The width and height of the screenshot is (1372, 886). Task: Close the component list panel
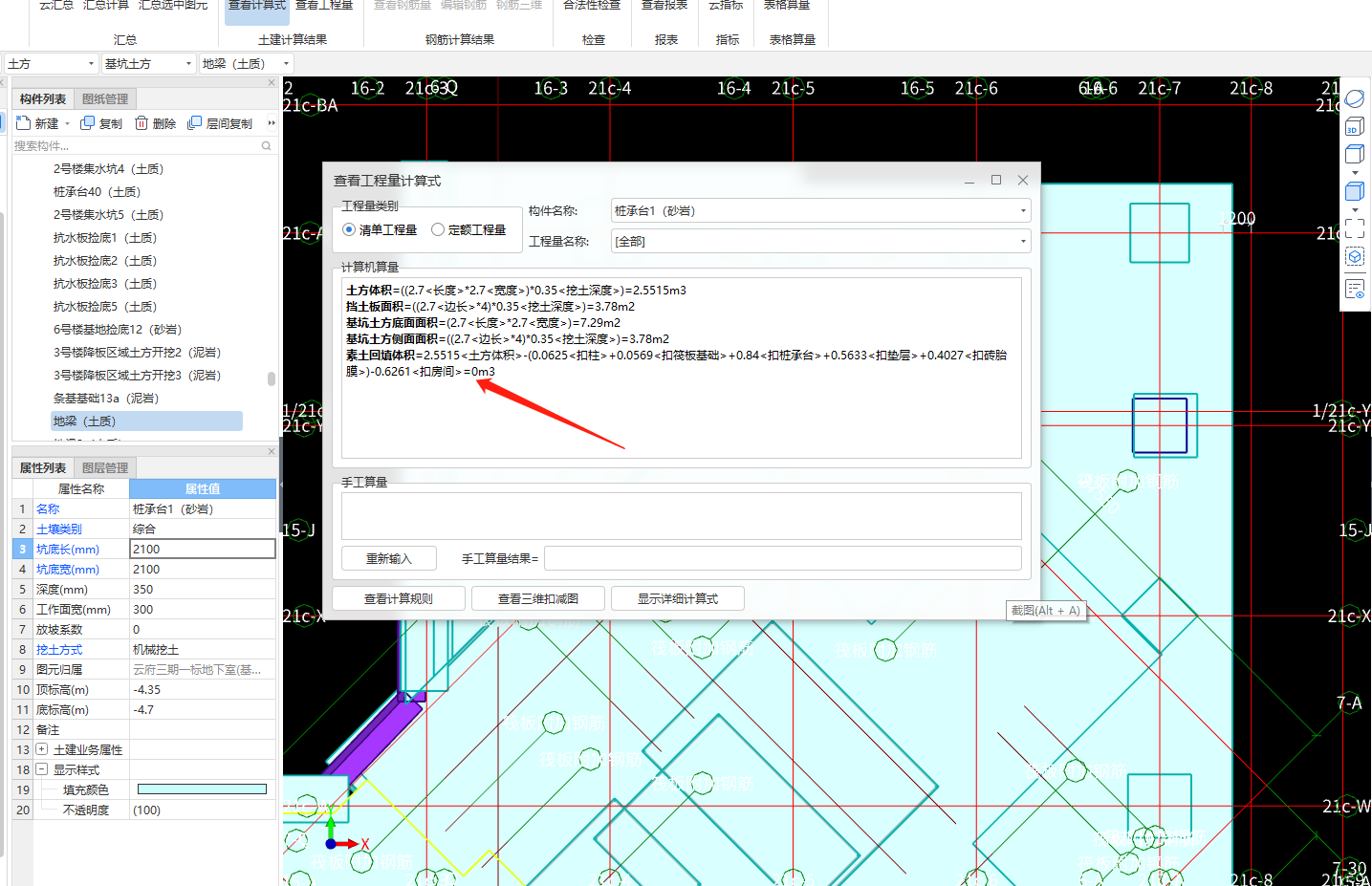272,83
